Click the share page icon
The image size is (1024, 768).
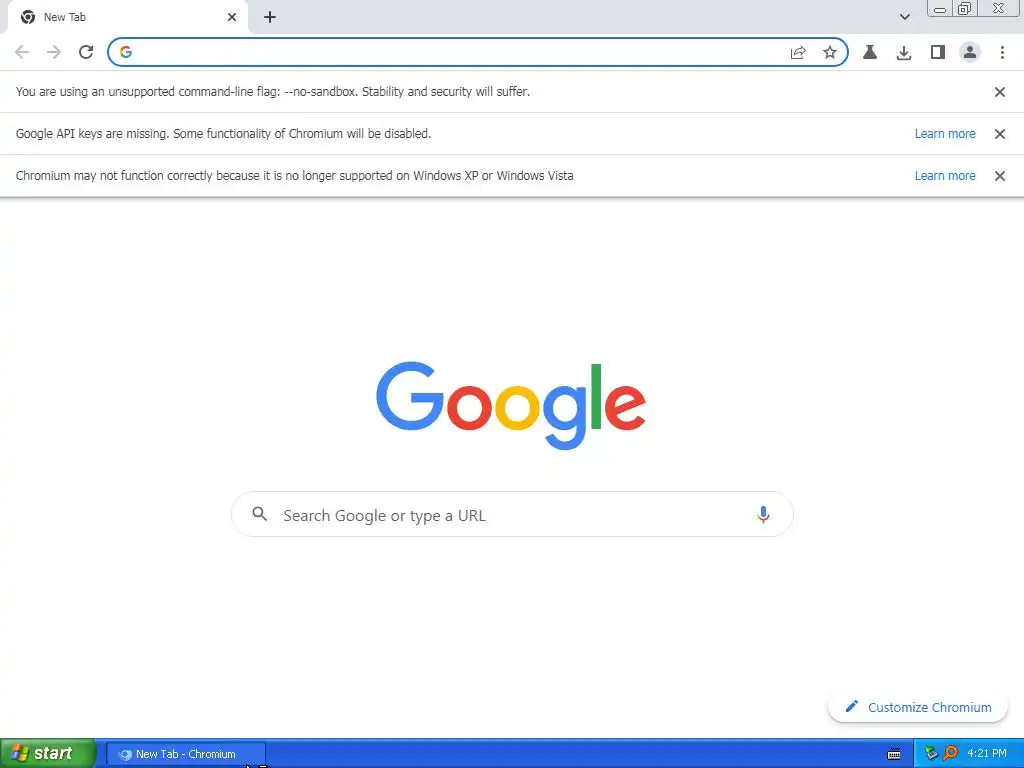click(797, 52)
